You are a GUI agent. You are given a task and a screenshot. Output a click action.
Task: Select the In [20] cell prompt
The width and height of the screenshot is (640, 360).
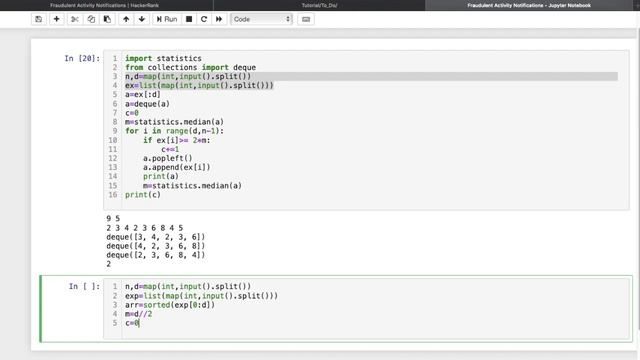pyautogui.click(x=82, y=58)
